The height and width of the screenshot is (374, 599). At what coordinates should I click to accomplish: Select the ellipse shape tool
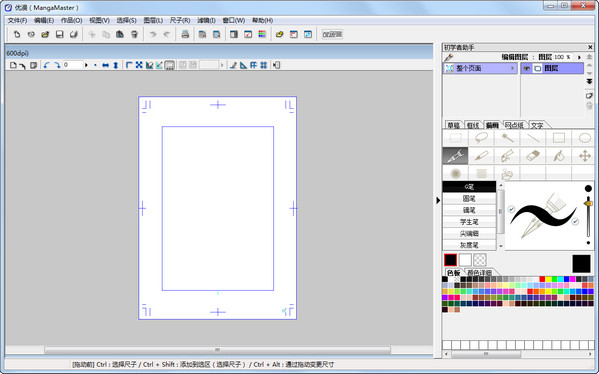click(x=584, y=138)
